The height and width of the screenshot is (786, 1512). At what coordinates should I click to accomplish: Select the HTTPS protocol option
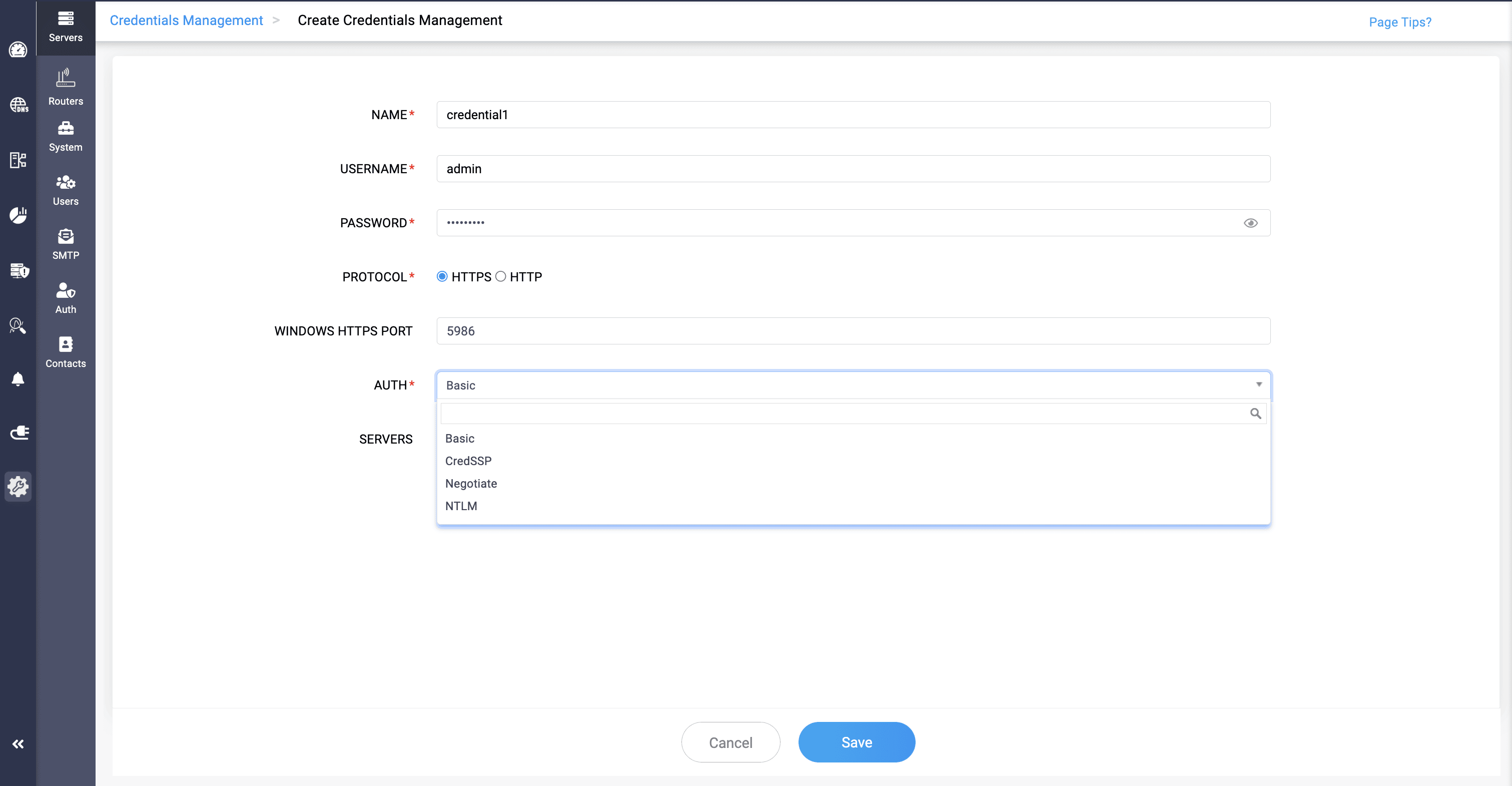[442, 276]
